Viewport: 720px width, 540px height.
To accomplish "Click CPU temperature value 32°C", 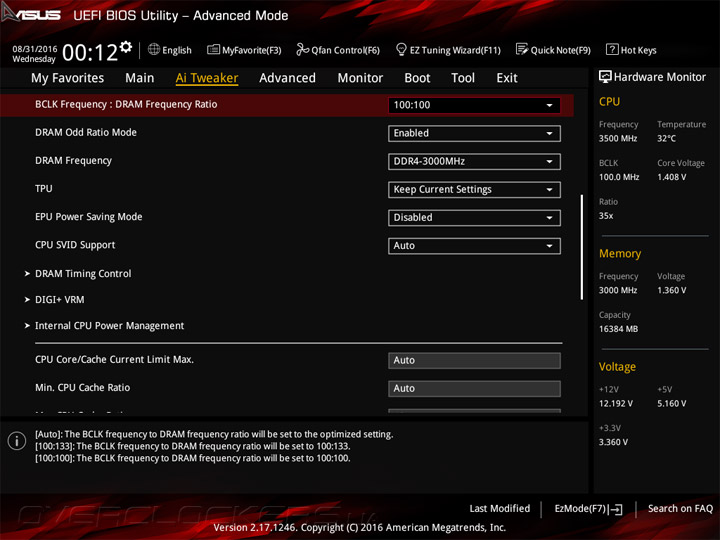I will (666, 139).
